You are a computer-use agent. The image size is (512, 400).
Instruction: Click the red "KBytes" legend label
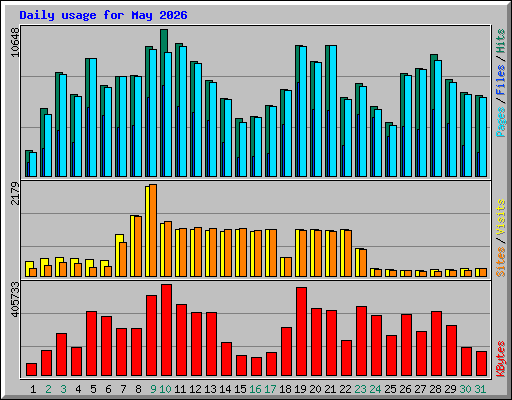coord(501,359)
